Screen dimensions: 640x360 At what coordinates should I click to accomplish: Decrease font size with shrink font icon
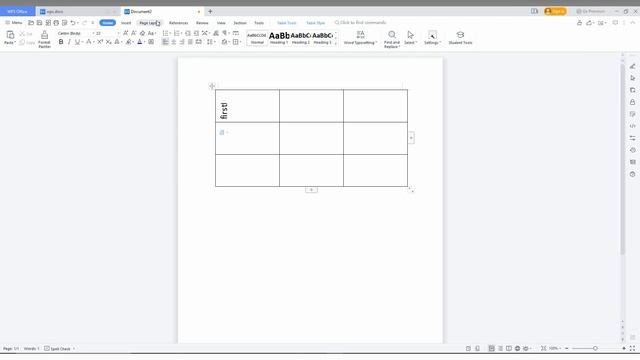pyautogui.click(x=133, y=33)
